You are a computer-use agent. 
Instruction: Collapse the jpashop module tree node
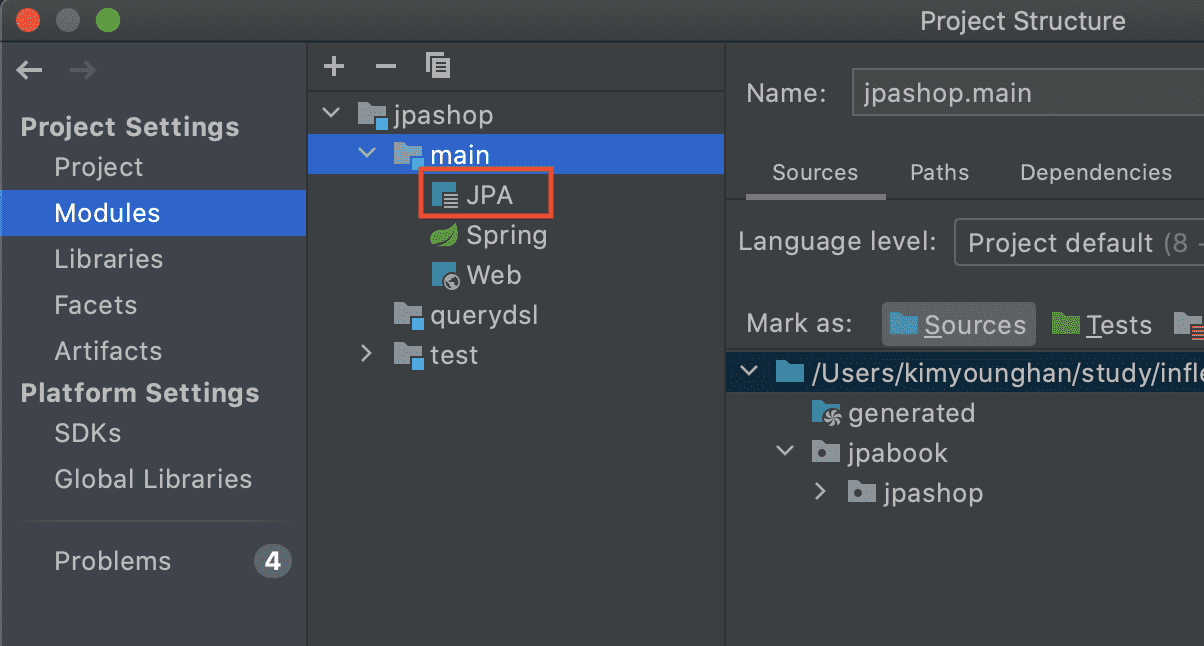331,114
